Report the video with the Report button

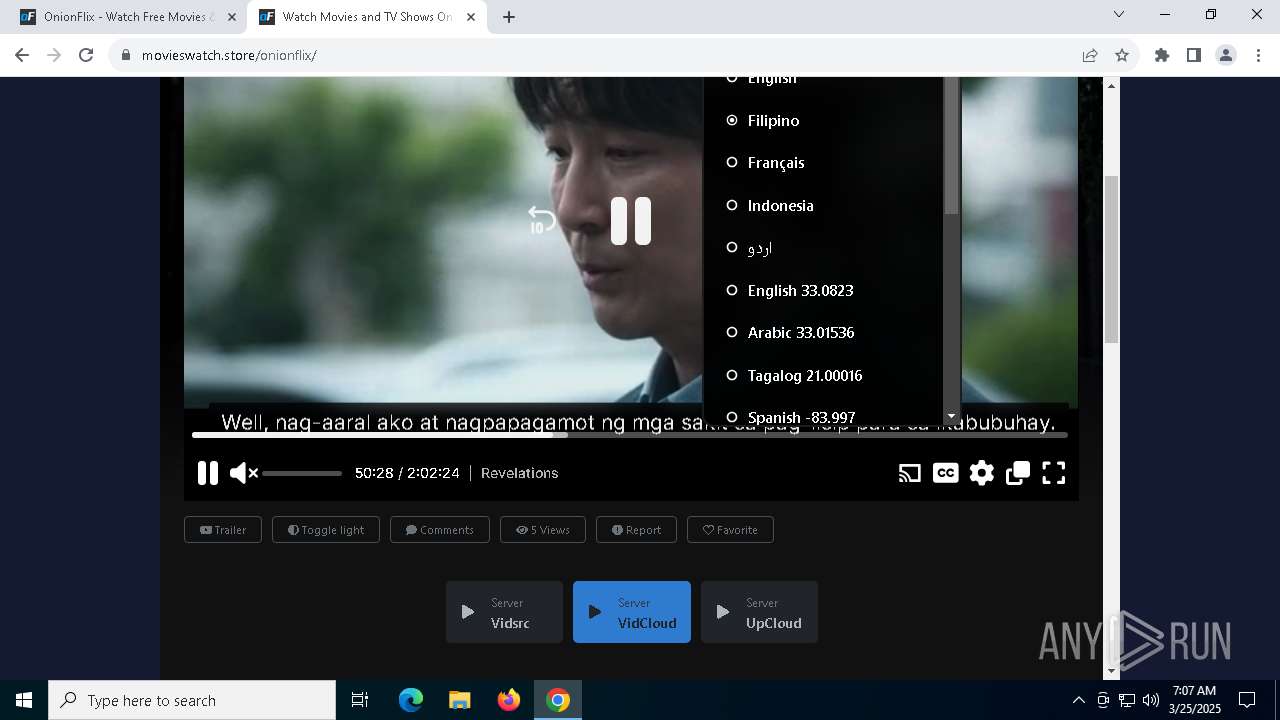point(636,530)
